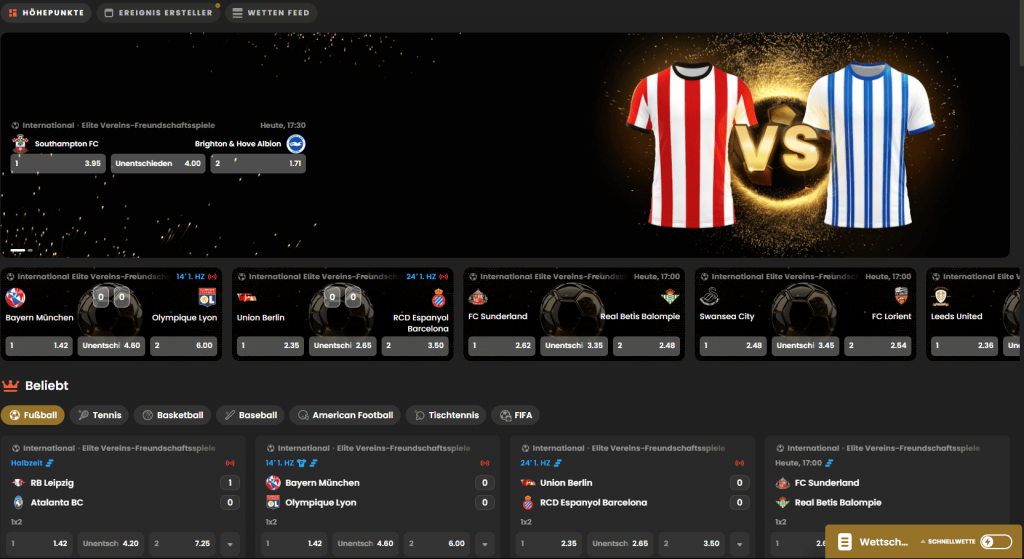Bet FC Sunderland 2.62 in top card

[502, 345]
